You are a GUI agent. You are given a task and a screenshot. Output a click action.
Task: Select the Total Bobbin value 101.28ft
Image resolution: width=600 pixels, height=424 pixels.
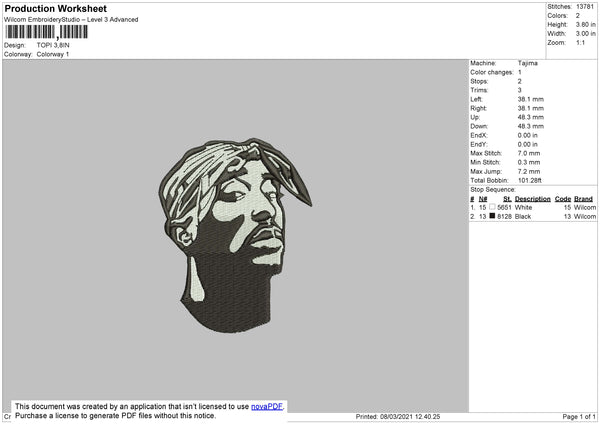tap(530, 180)
